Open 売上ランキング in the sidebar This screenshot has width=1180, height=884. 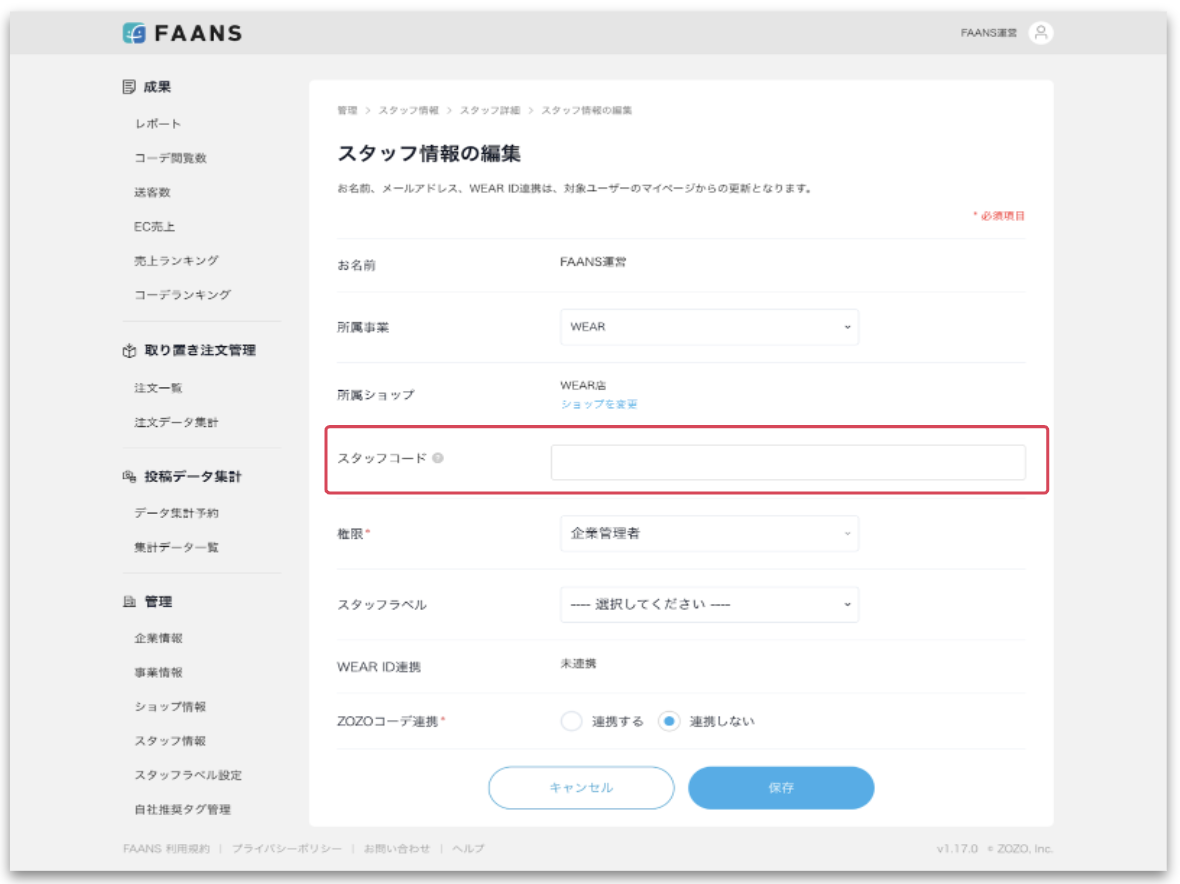click(x=176, y=261)
